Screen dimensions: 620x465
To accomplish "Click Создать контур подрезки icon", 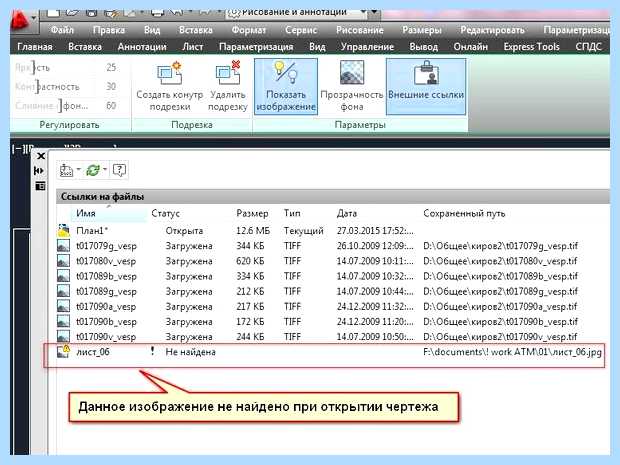I will click(169, 73).
